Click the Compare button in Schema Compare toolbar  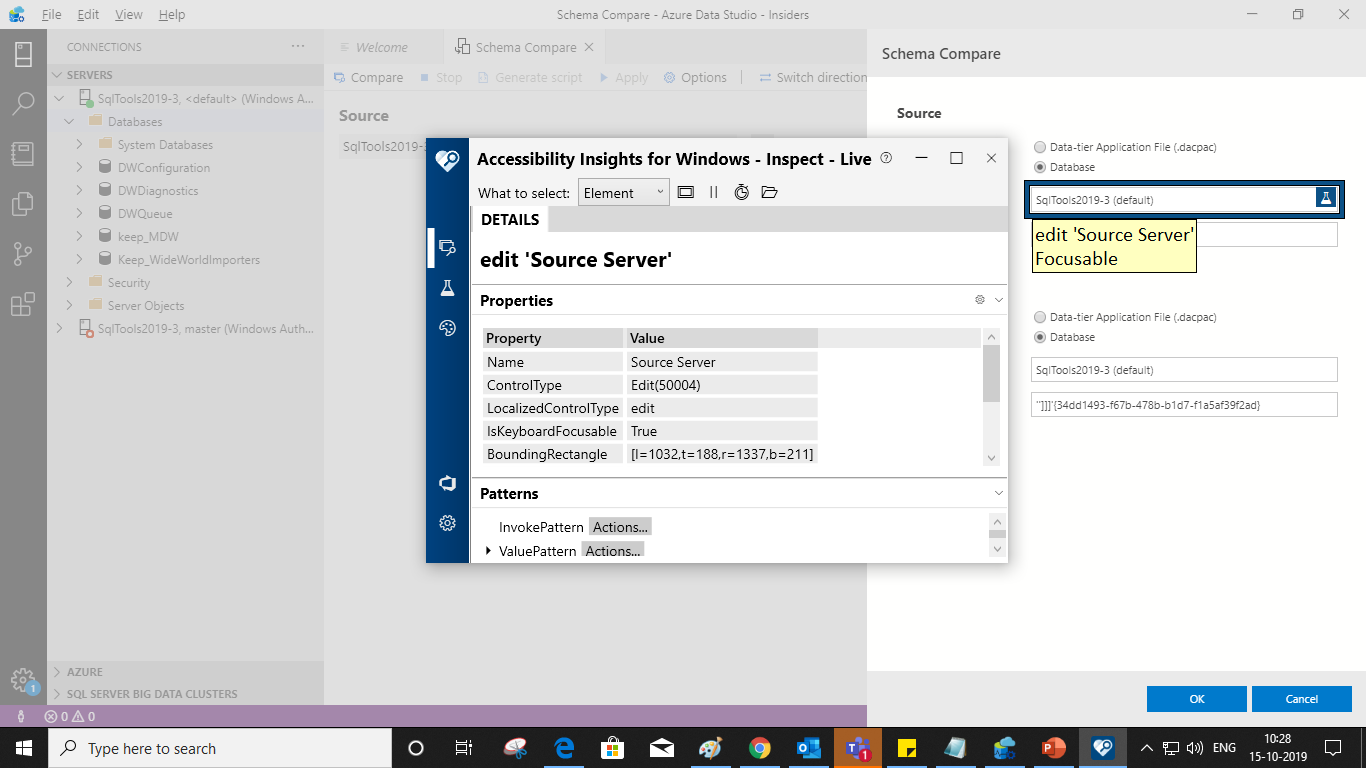click(x=368, y=77)
